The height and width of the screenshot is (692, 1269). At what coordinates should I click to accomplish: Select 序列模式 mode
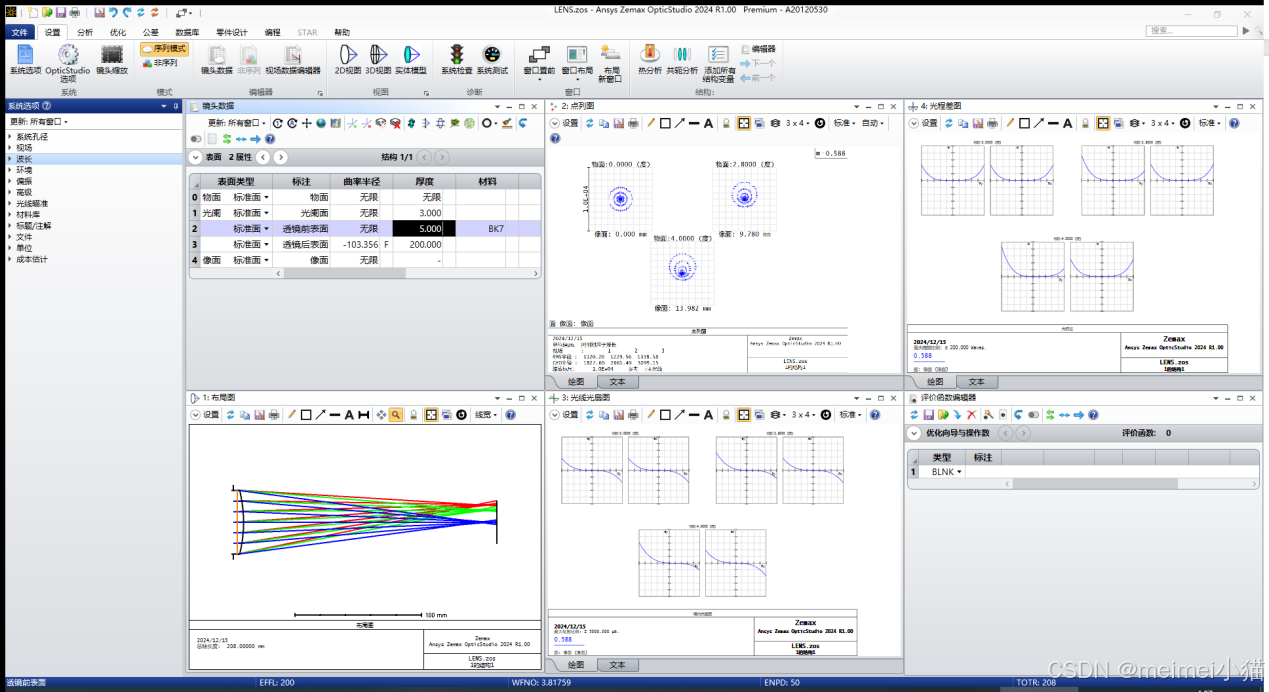click(163, 48)
